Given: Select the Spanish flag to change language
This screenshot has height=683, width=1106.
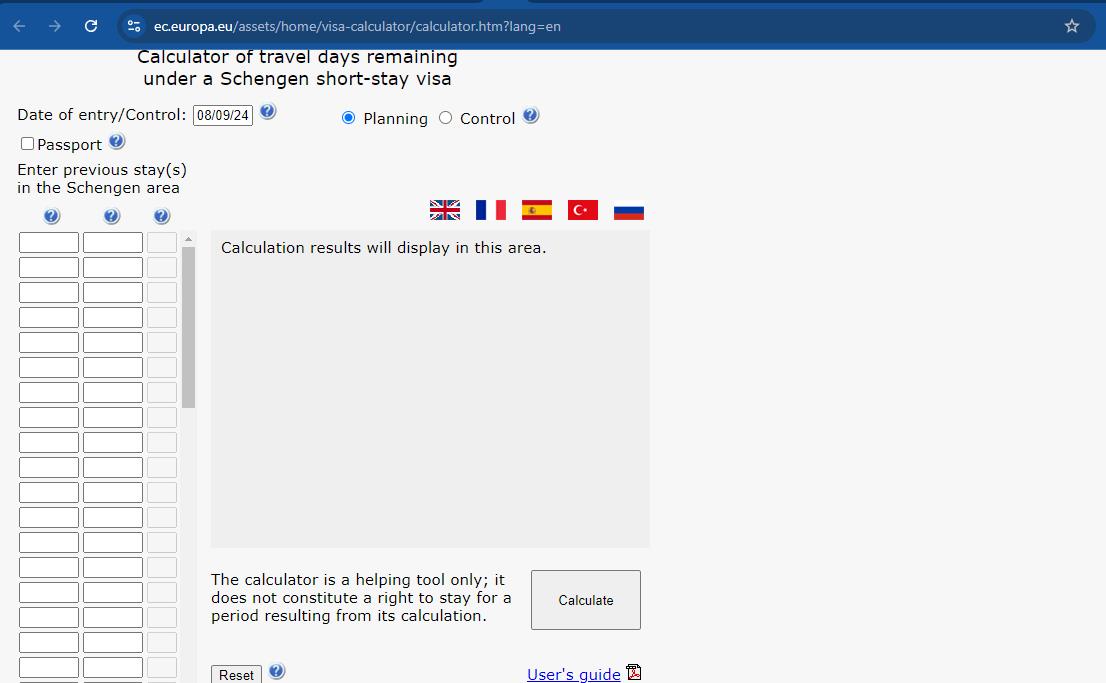Looking at the screenshot, I should (536, 210).
